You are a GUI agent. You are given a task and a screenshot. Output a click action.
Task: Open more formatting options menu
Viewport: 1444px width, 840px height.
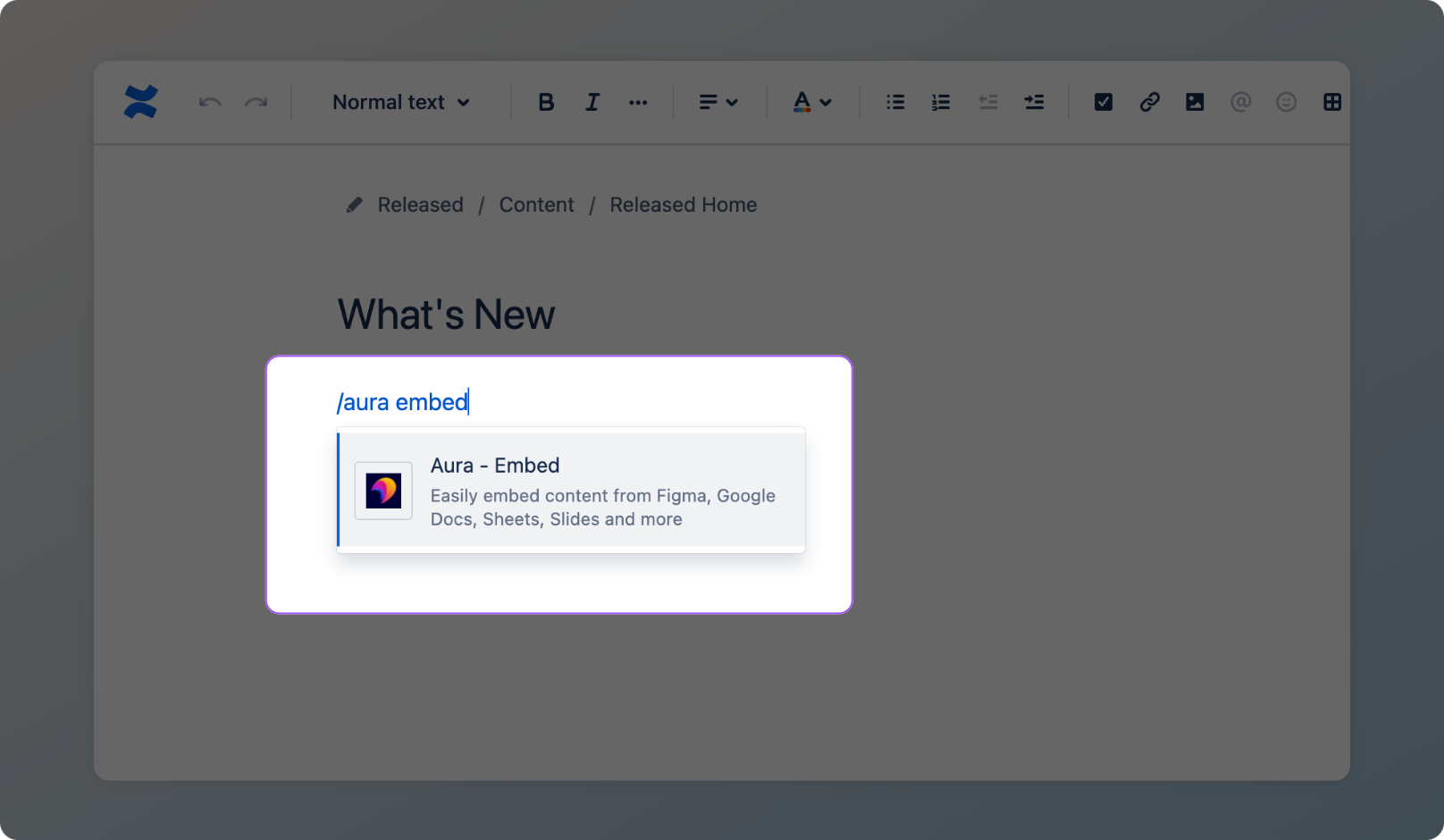[638, 103]
